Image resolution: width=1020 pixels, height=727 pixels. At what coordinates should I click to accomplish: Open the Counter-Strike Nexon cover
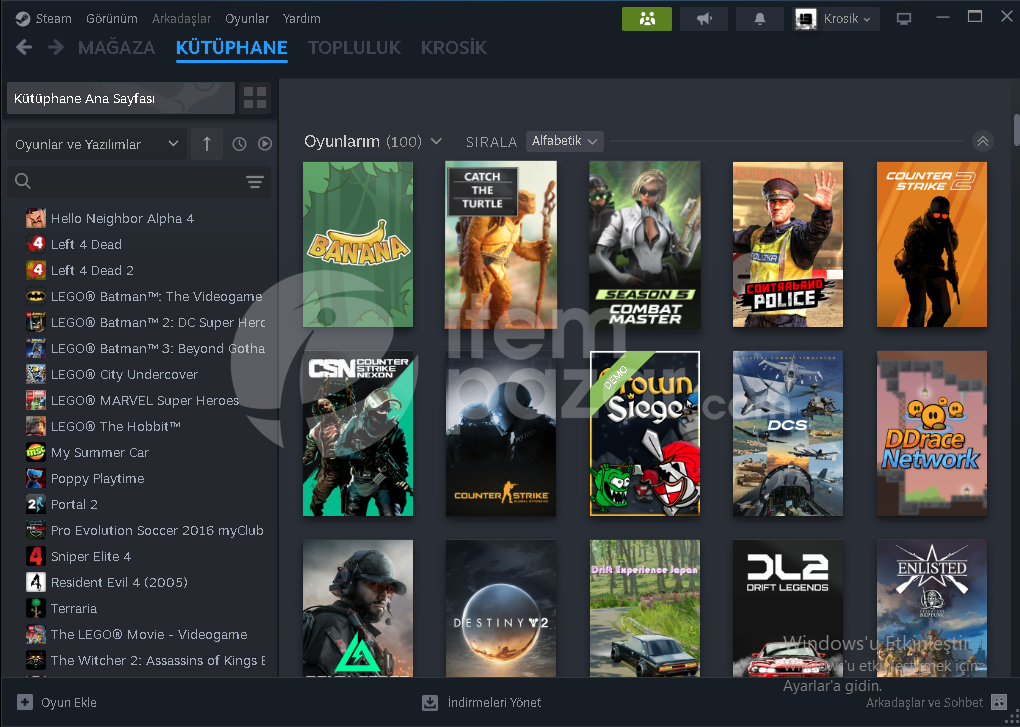[358, 434]
